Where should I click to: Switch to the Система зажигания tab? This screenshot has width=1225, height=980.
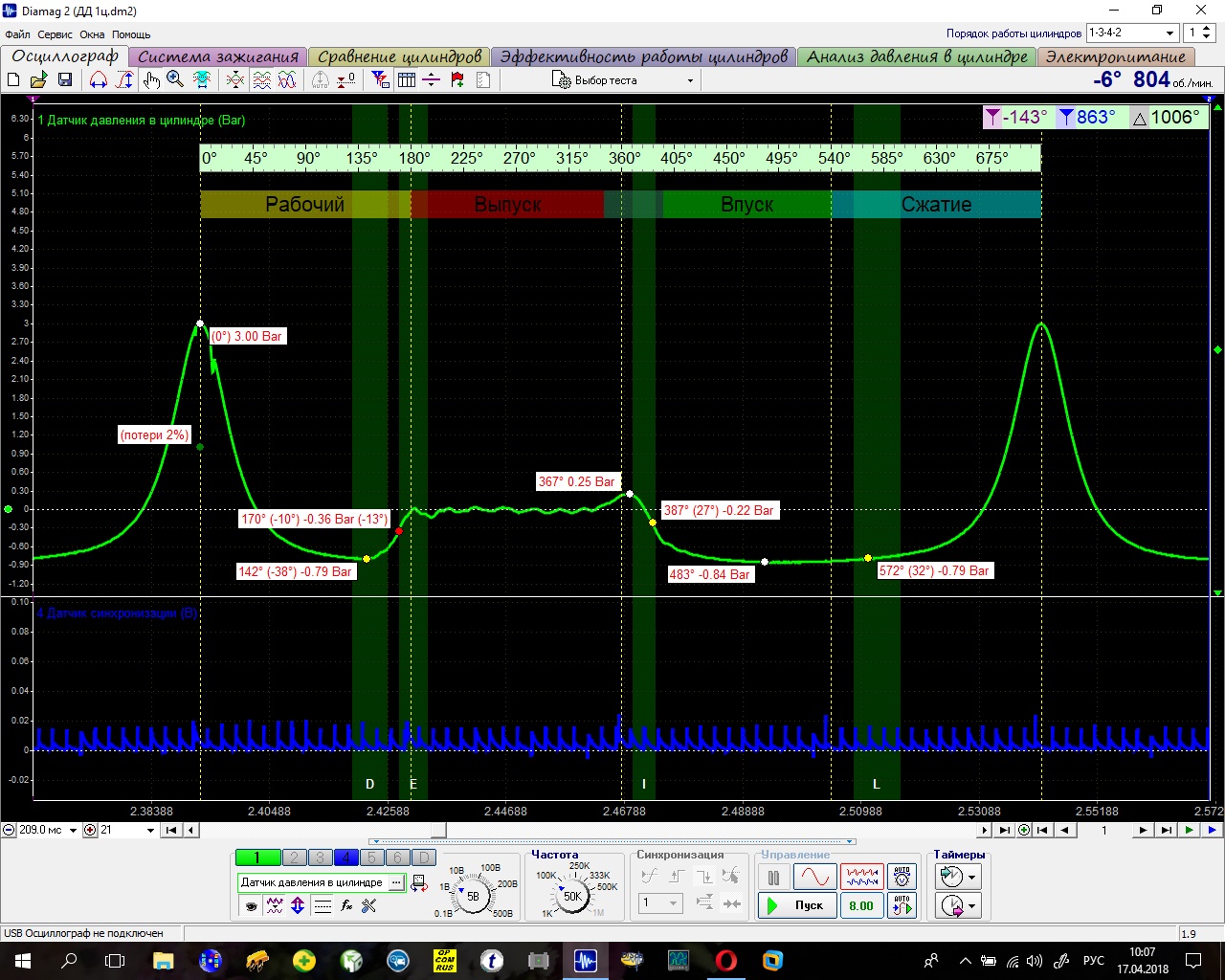pyautogui.click(x=218, y=56)
